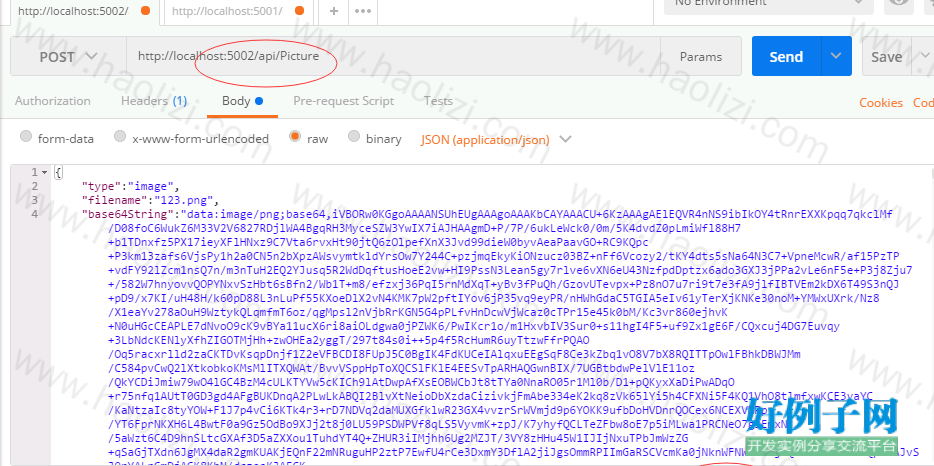Expand the Send button dropdown arrow
The width and height of the screenshot is (934, 466).
click(x=836, y=57)
